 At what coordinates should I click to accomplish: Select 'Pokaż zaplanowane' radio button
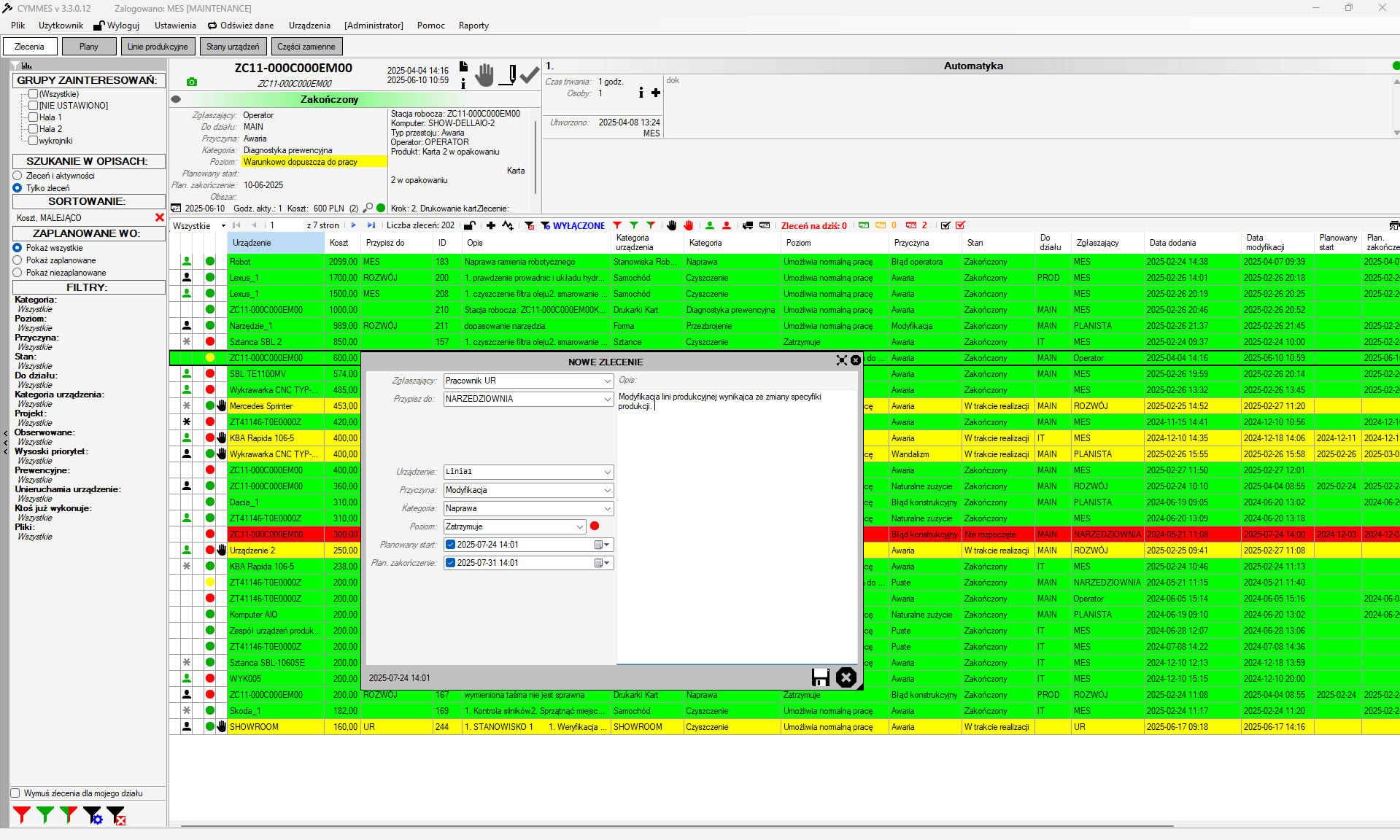pos(18,260)
